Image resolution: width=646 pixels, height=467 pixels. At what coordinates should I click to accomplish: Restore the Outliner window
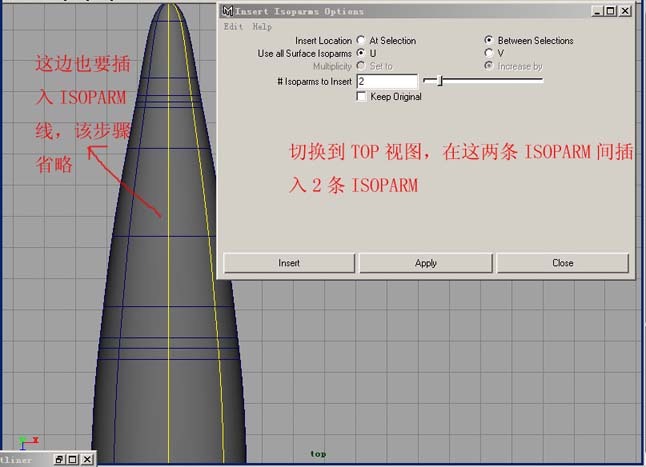[59, 459]
